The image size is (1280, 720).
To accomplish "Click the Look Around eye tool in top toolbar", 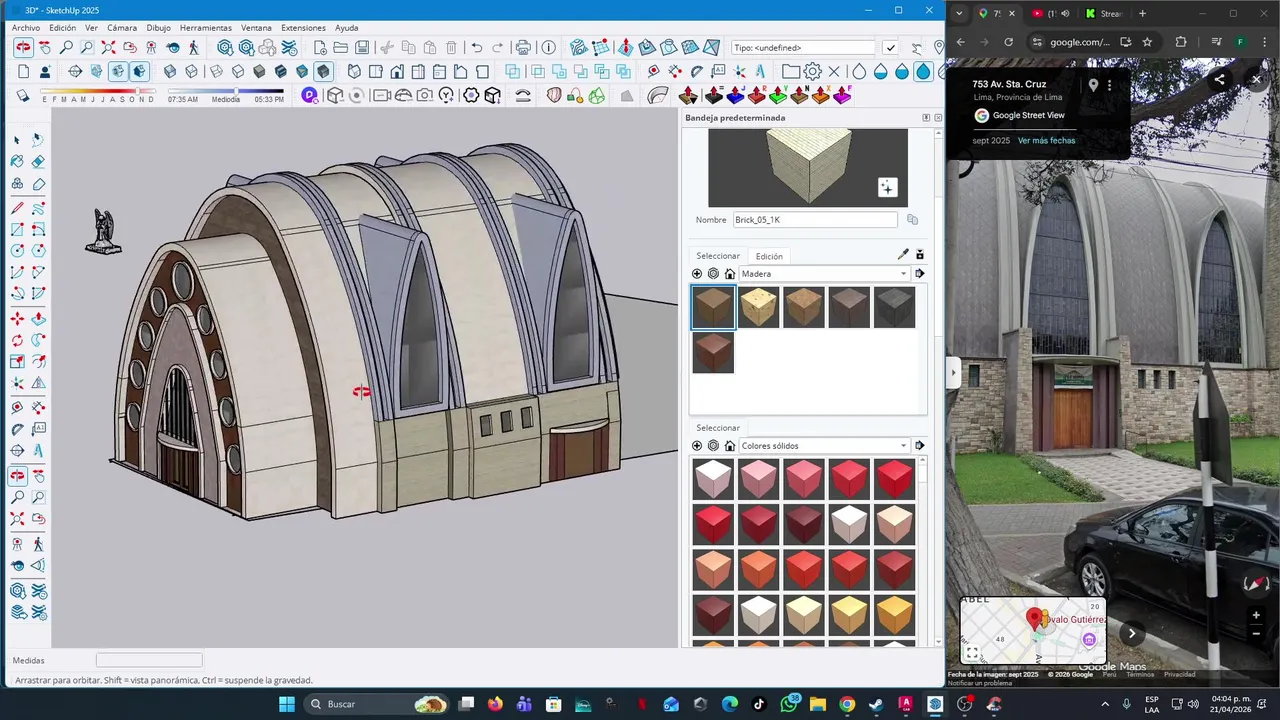I will coord(173,47).
